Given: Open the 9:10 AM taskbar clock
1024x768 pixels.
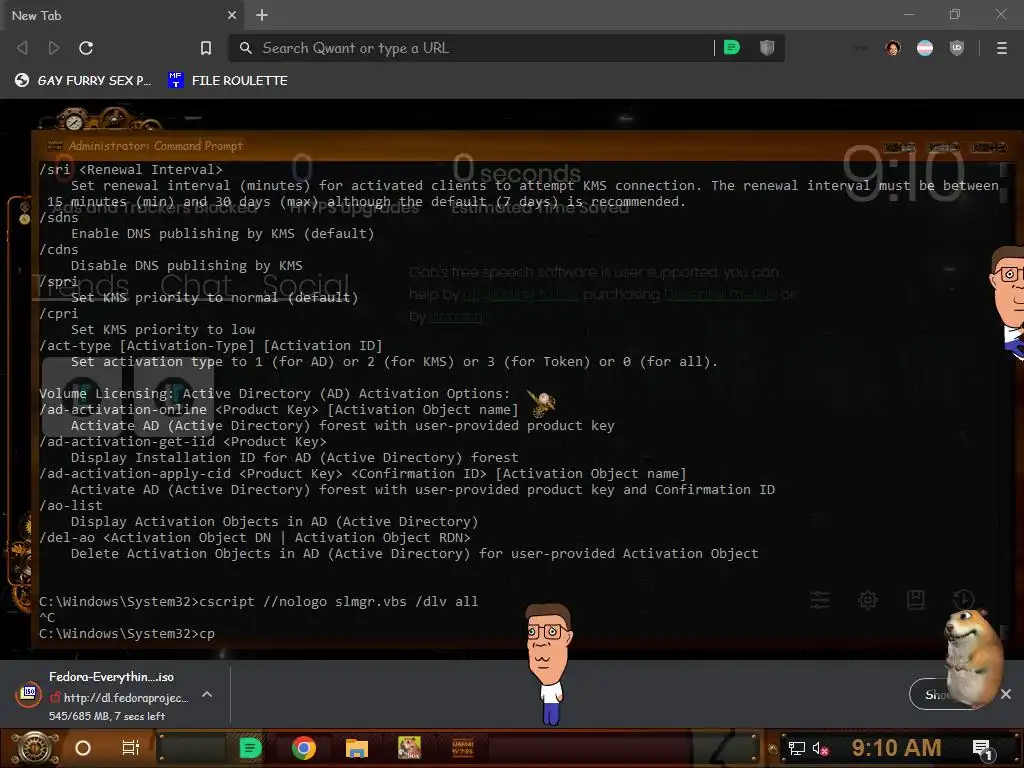Looking at the screenshot, I should 896,748.
